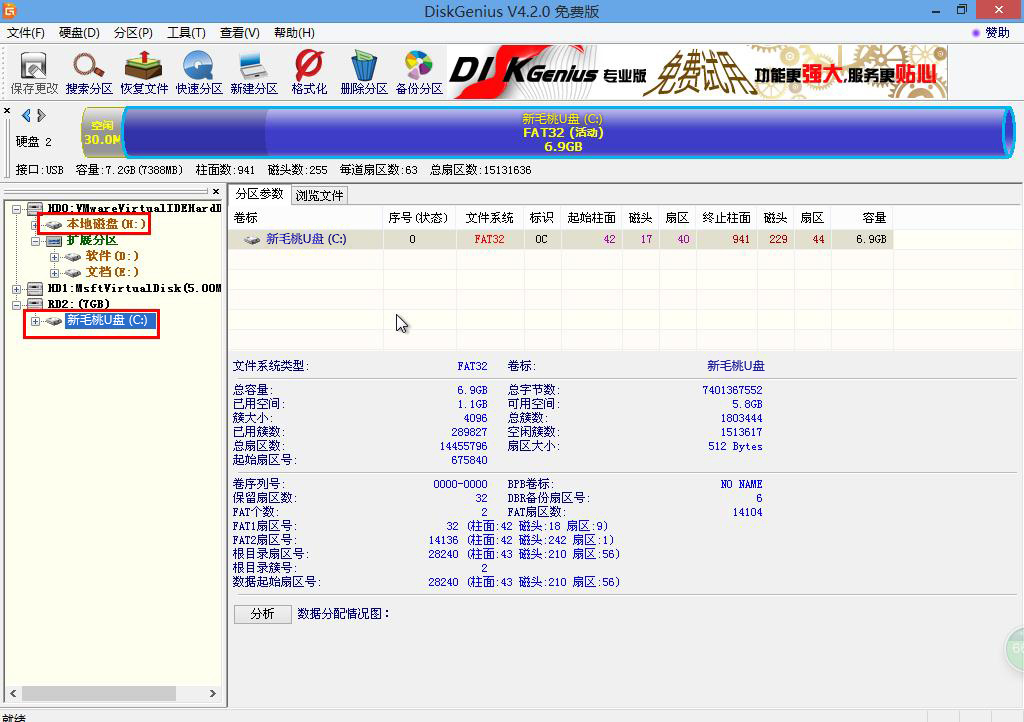Viewport: 1024px width, 722px height.
Task: Select 软件 (D:) partition in the tree
Action: pyautogui.click(x=112, y=256)
